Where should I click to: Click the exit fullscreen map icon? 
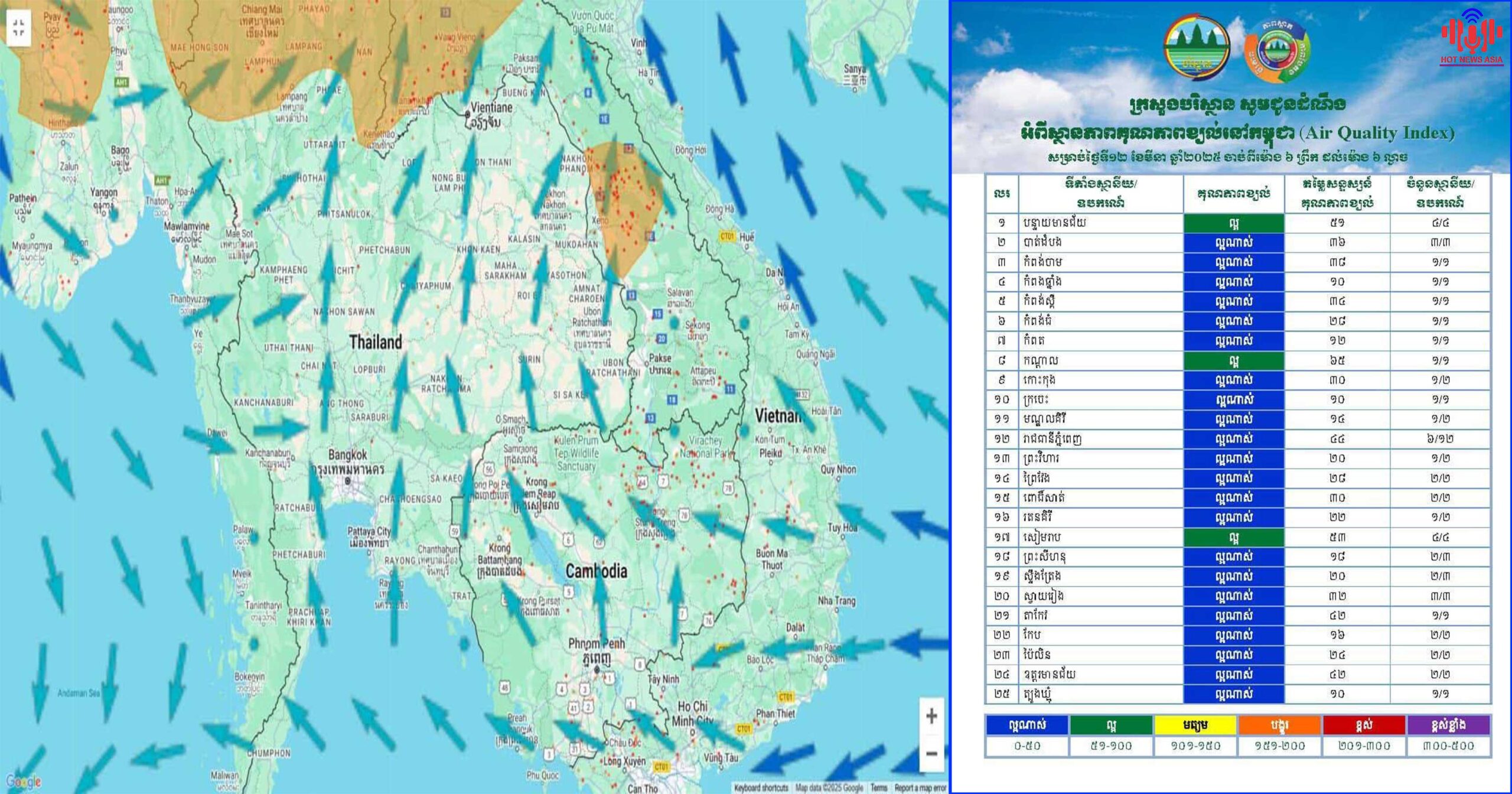pyautogui.click(x=18, y=27)
